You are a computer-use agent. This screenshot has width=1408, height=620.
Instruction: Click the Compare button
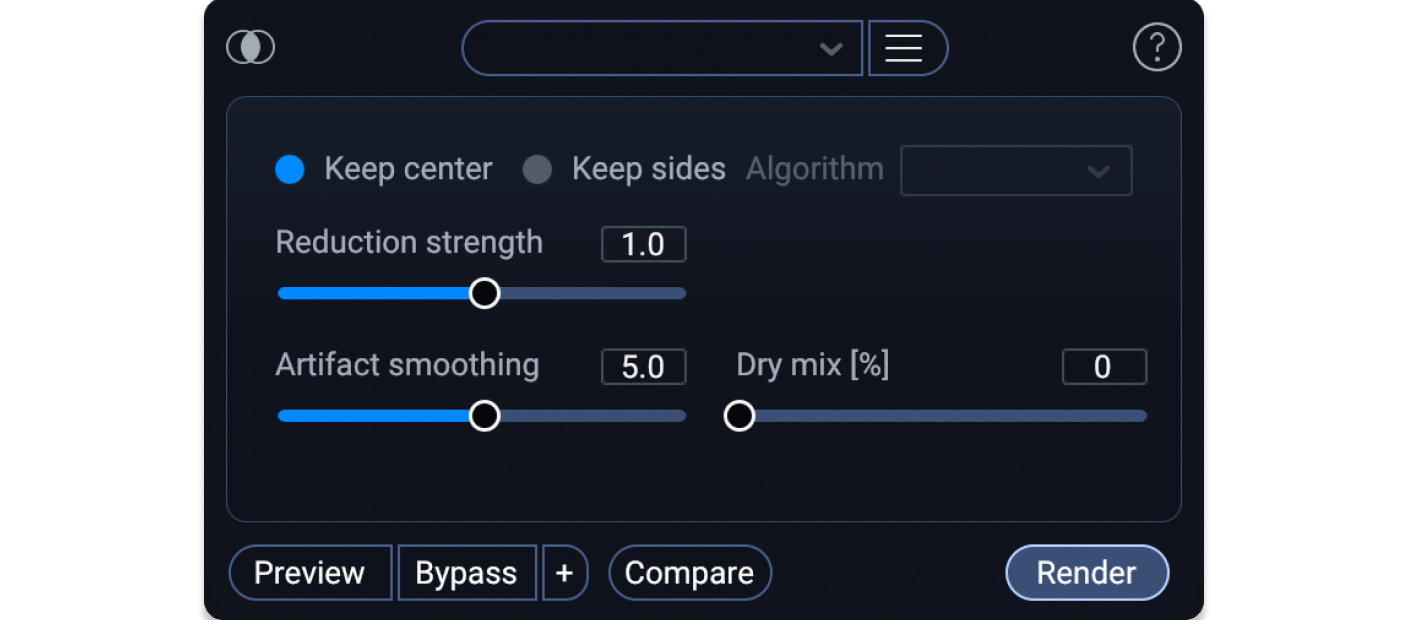pyautogui.click(x=689, y=573)
